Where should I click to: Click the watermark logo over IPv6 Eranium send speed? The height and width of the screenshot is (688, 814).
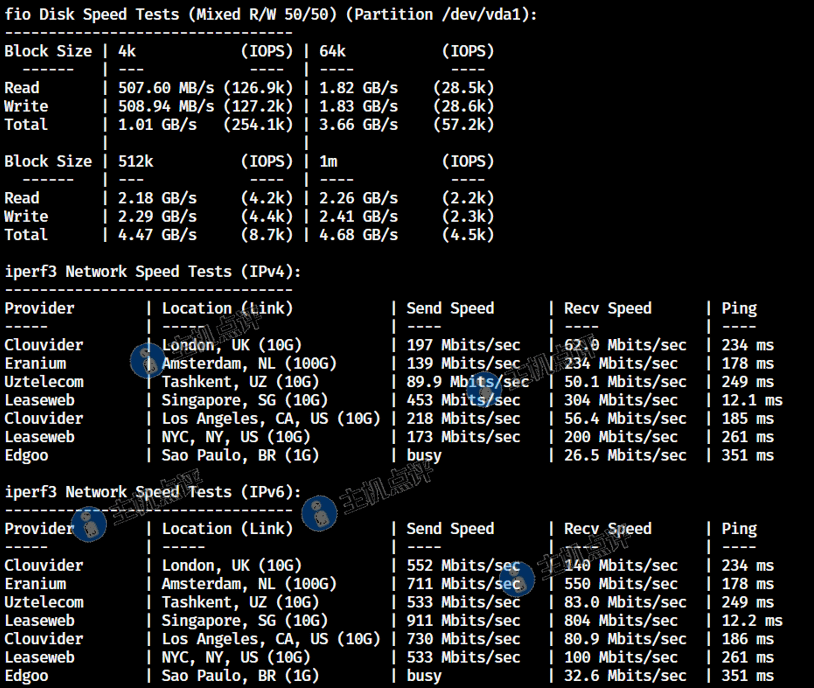click(516, 578)
